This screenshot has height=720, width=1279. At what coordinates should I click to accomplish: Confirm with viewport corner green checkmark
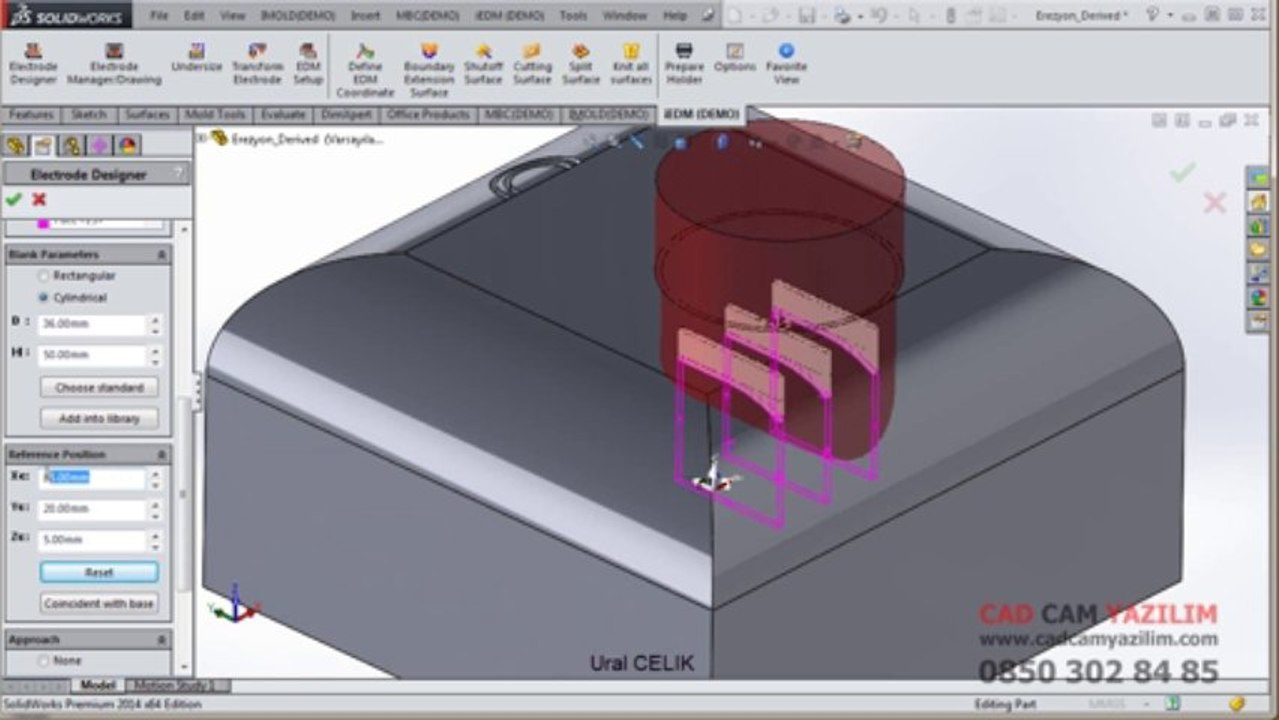[x=1183, y=173]
